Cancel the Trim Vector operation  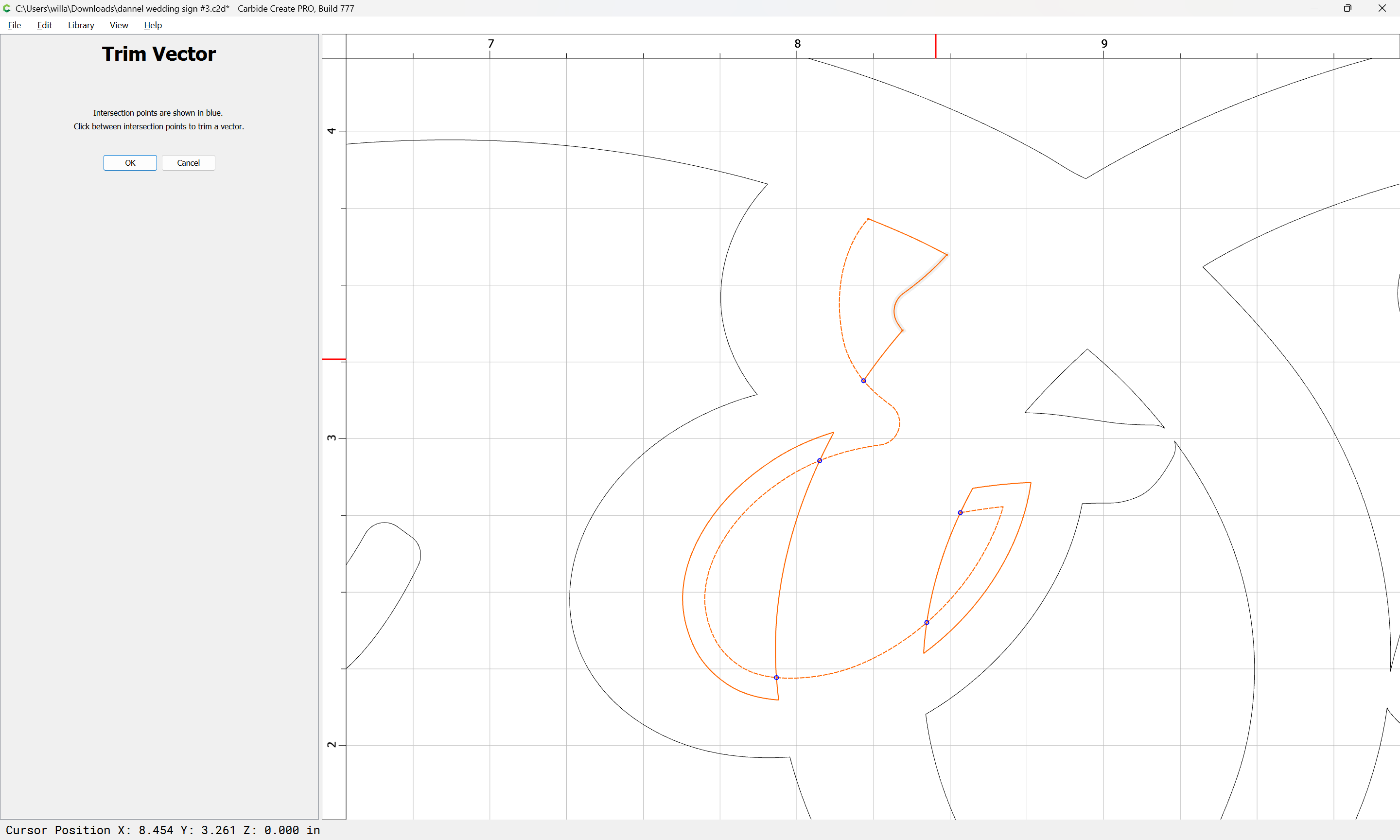click(x=189, y=163)
